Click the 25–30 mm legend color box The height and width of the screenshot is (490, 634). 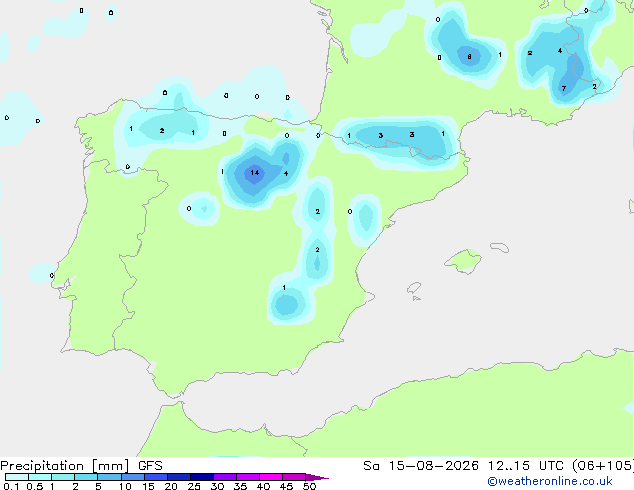pos(202,477)
